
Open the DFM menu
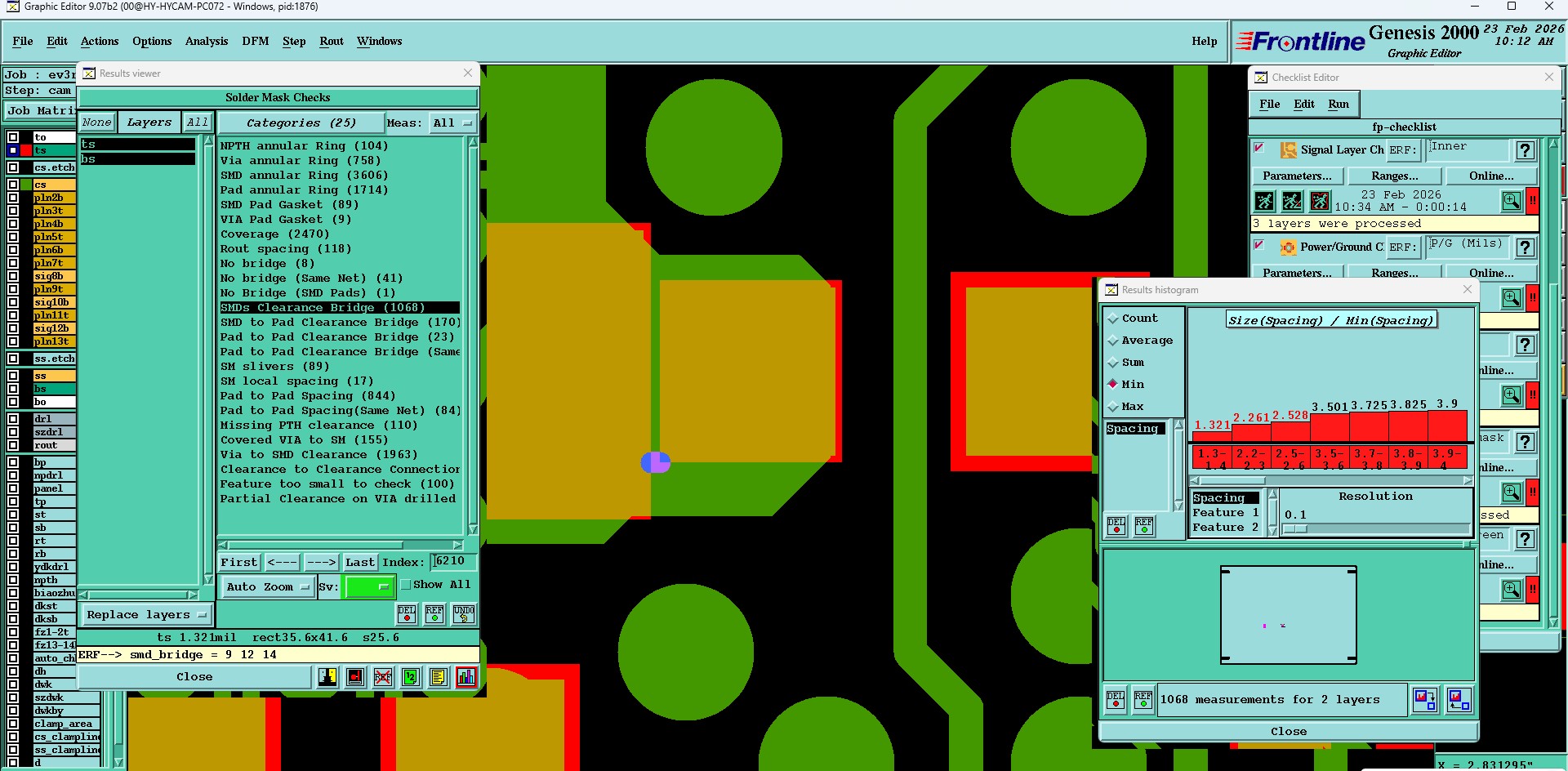coord(256,42)
